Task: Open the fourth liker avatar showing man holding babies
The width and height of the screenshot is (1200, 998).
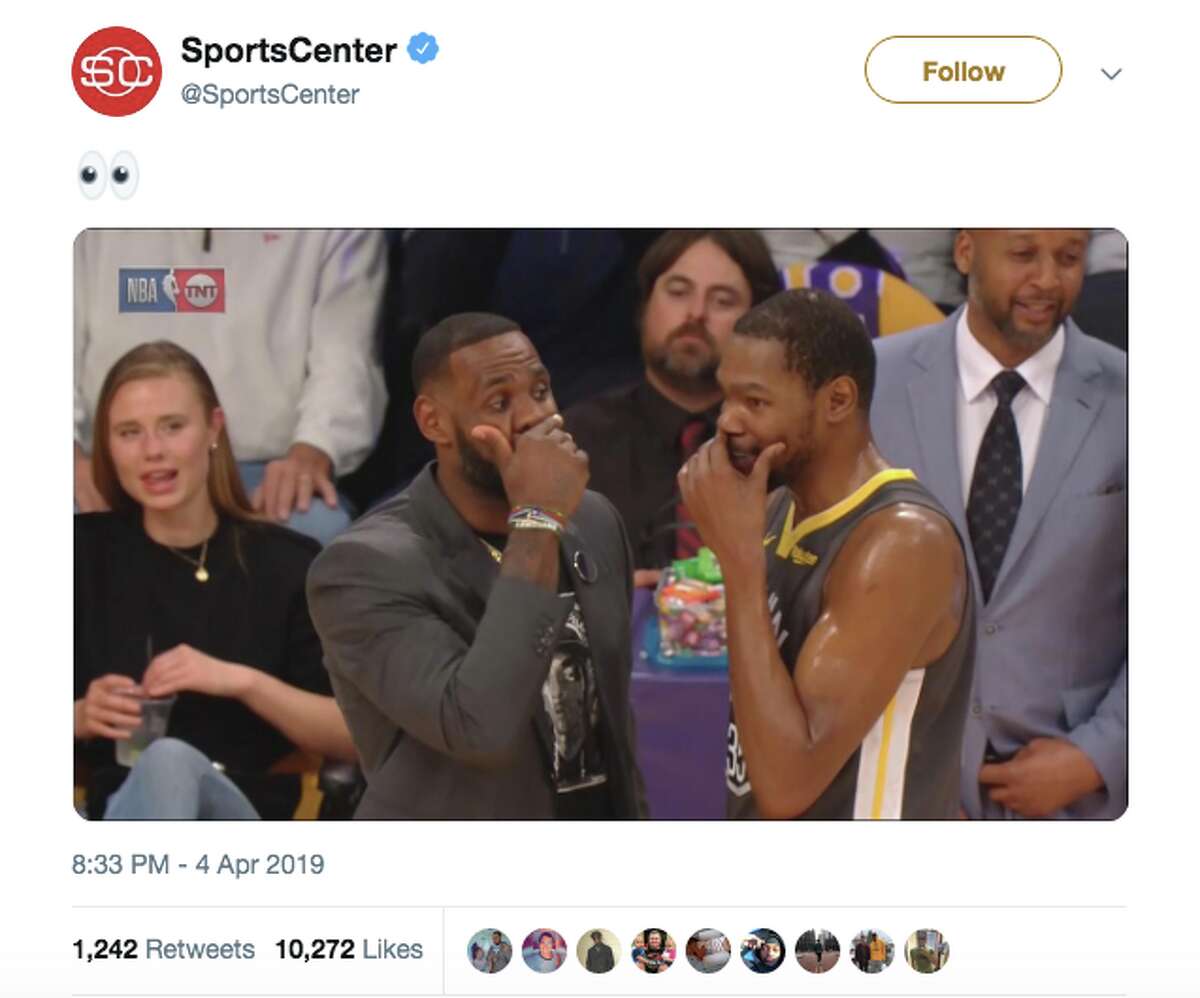Action: click(x=653, y=950)
